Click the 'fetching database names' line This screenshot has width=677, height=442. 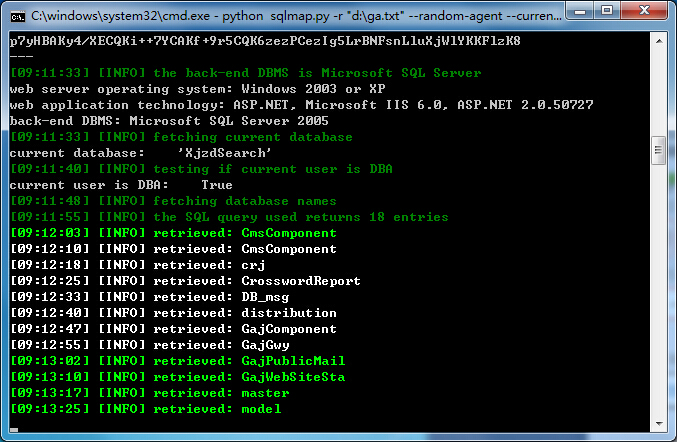click(x=173, y=201)
